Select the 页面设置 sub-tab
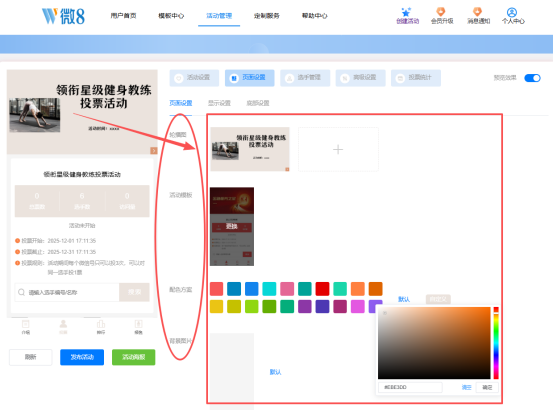553x410 pixels. pyautogui.click(x=181, y=103)
